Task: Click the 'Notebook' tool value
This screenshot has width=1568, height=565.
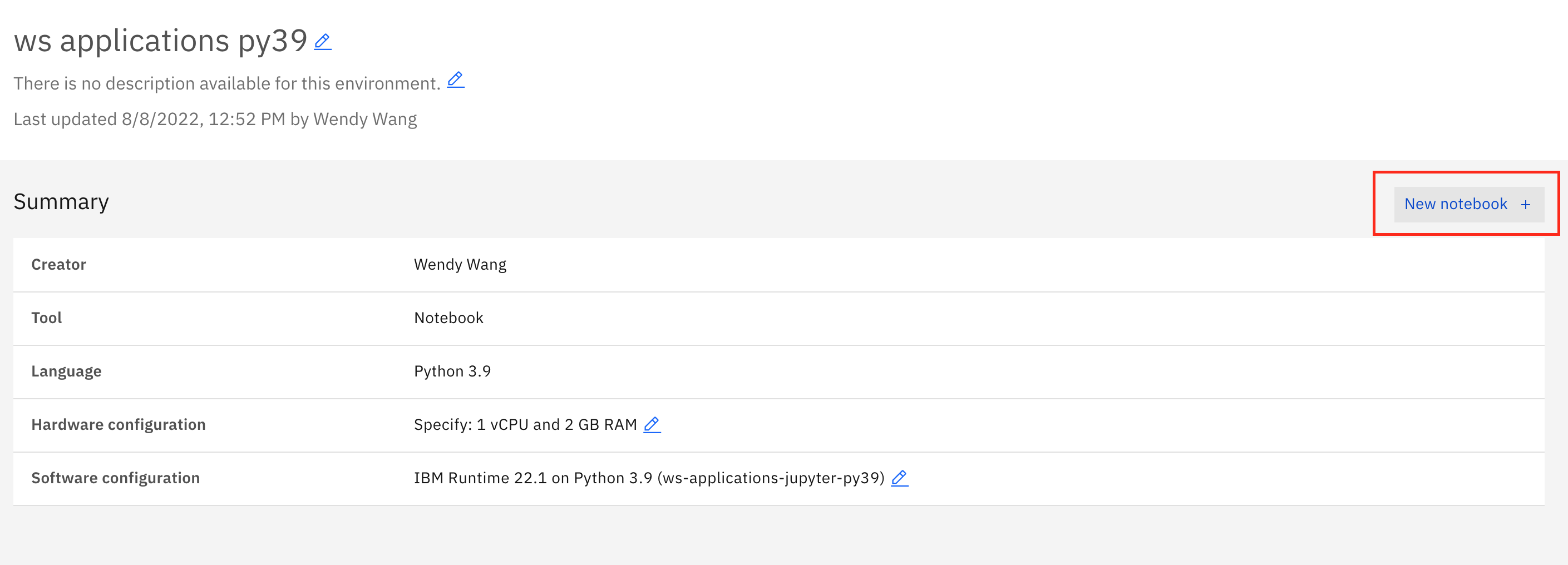Action: click(448, 318)
